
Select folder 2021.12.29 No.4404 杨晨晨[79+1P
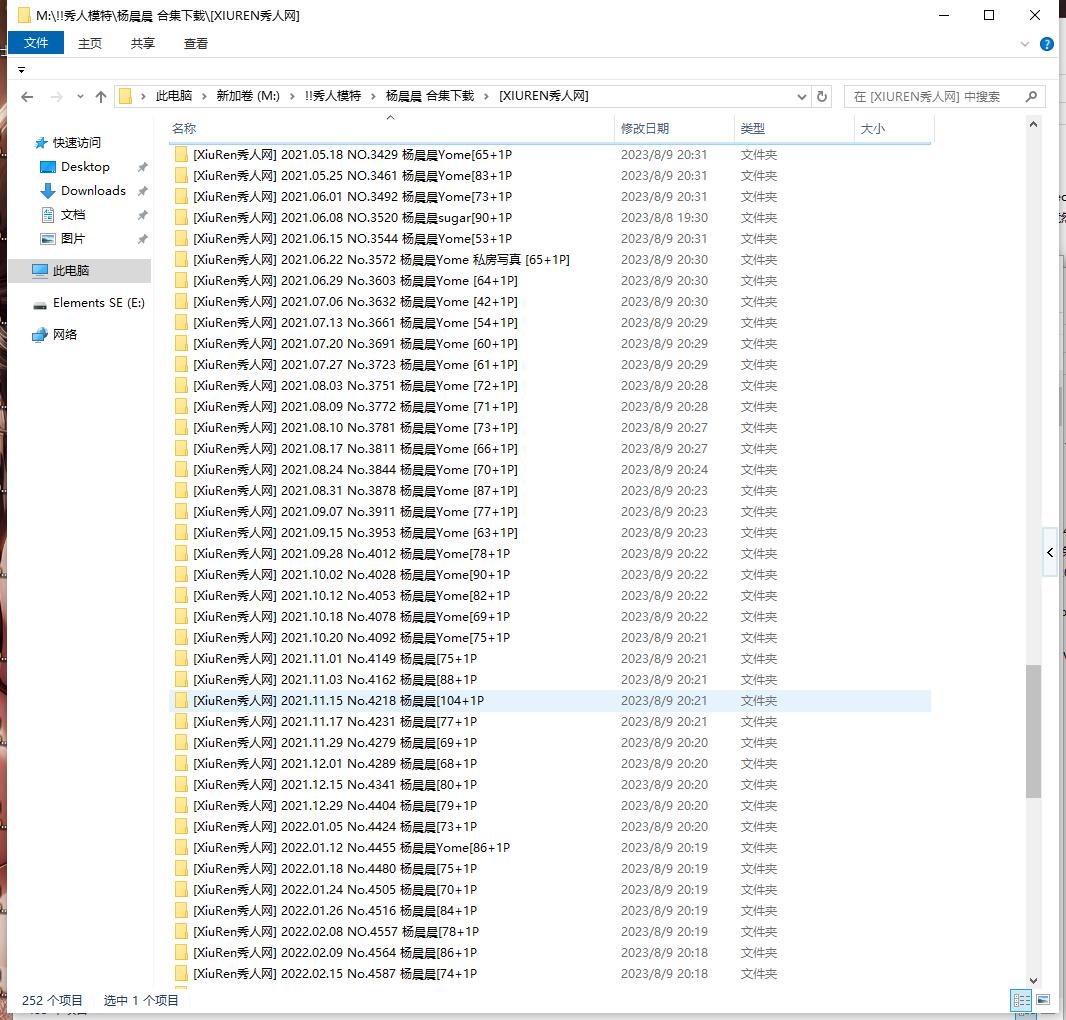pos(550,806)
